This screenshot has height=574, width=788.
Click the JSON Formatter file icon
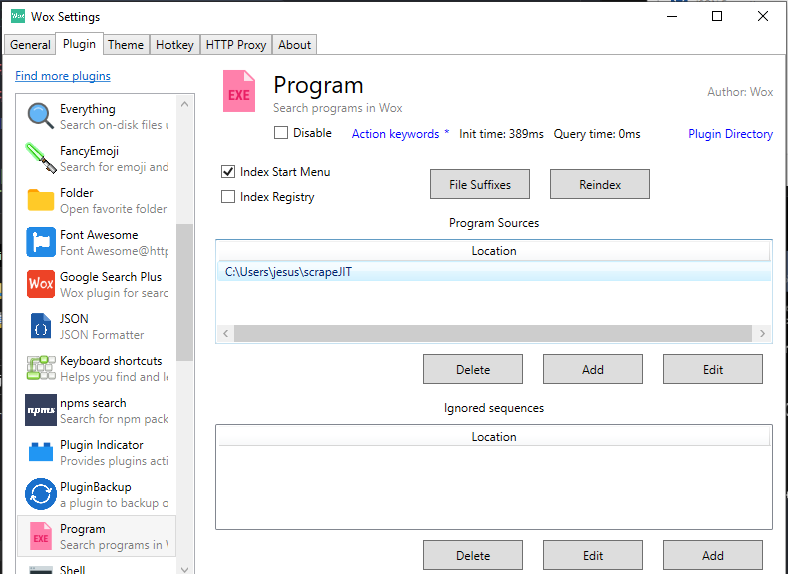pos(41,326)
